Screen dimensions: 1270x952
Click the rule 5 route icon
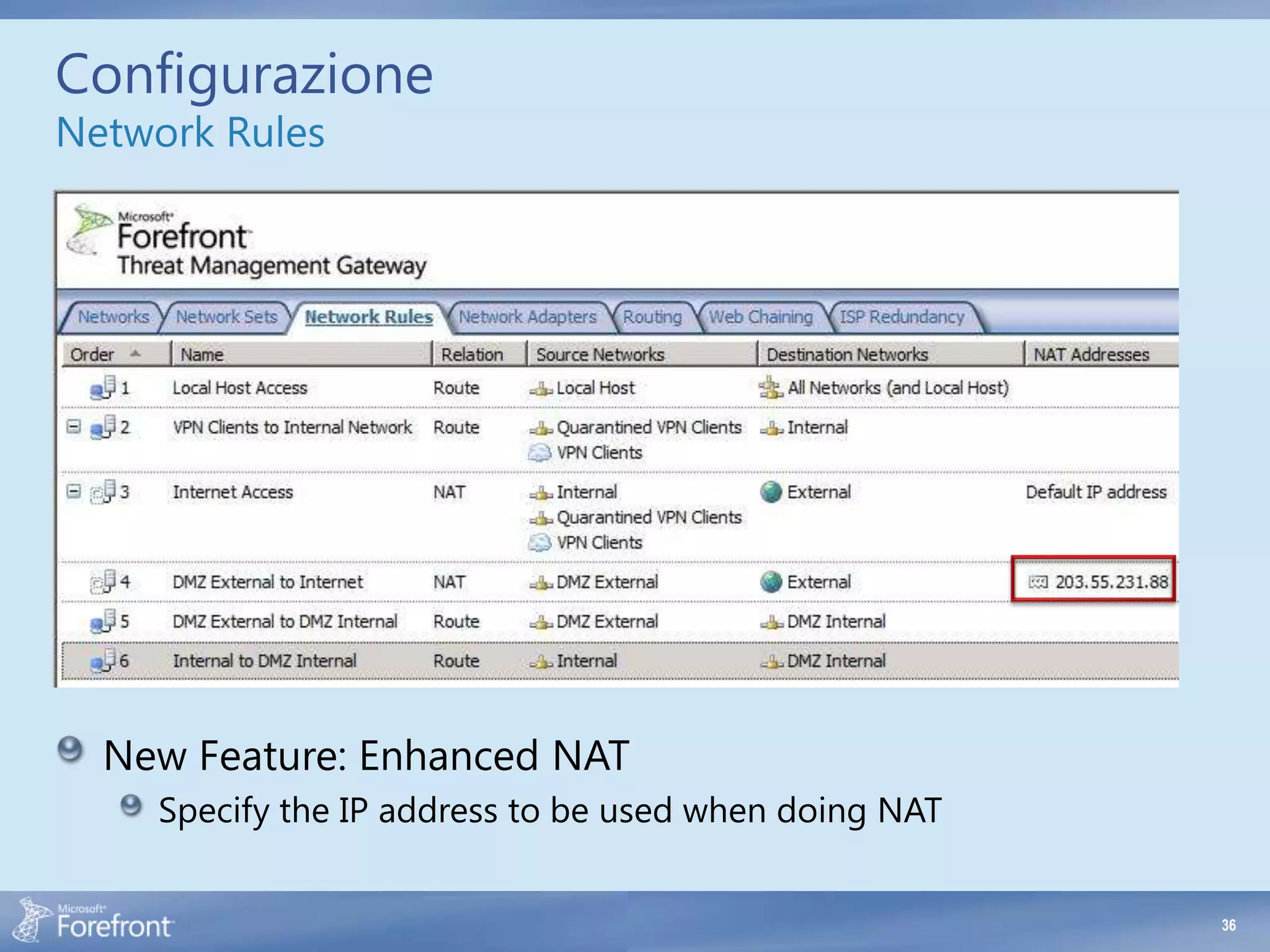(103, 621)
